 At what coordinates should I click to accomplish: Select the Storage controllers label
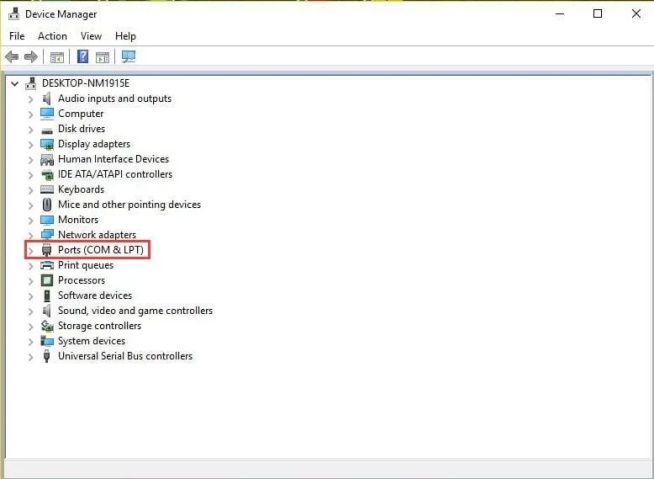point(99,325)
